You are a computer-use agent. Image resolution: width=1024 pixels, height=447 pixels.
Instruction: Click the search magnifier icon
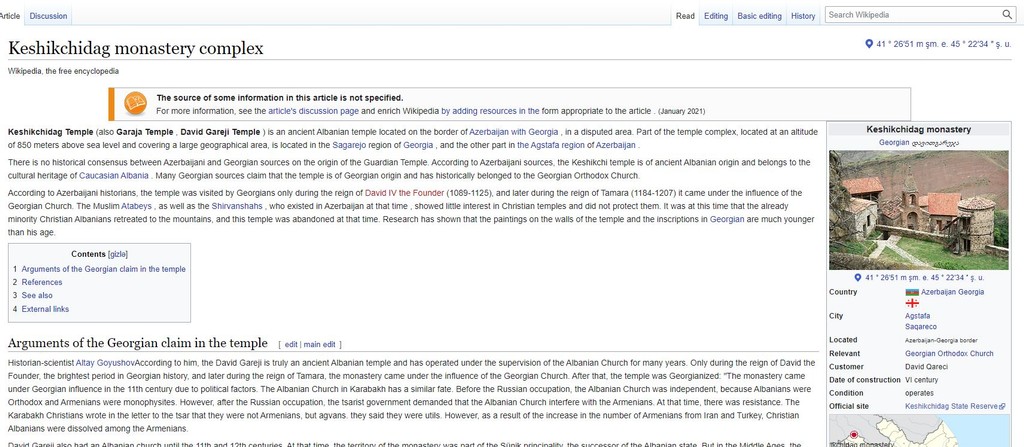click(x=1007, y=14)
